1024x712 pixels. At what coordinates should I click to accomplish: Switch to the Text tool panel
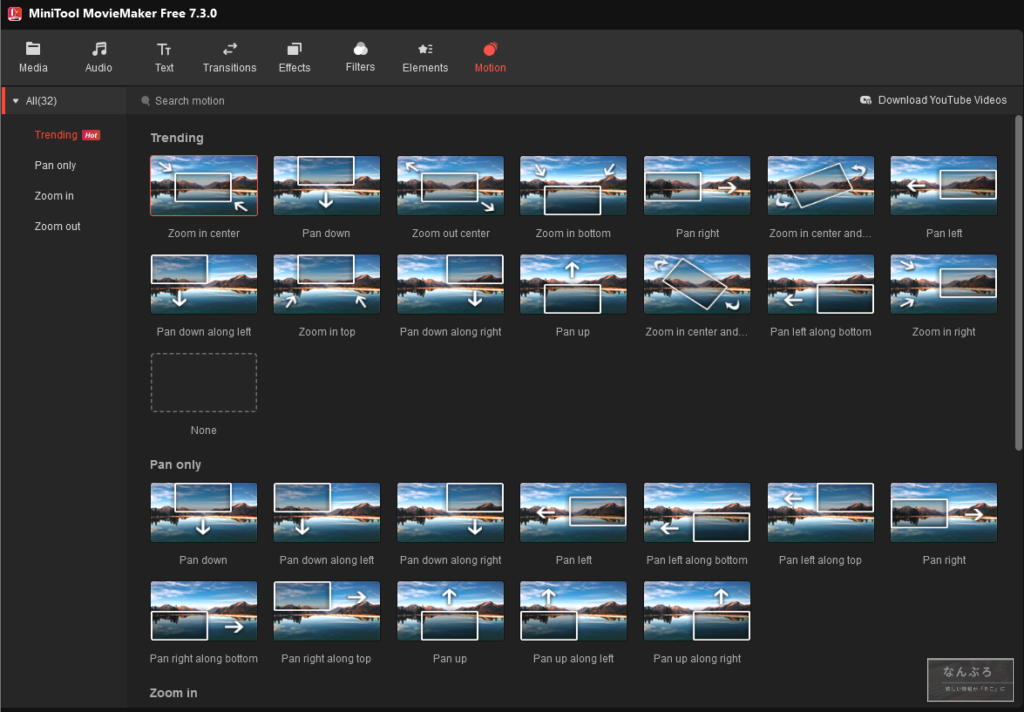click(164, 57)
